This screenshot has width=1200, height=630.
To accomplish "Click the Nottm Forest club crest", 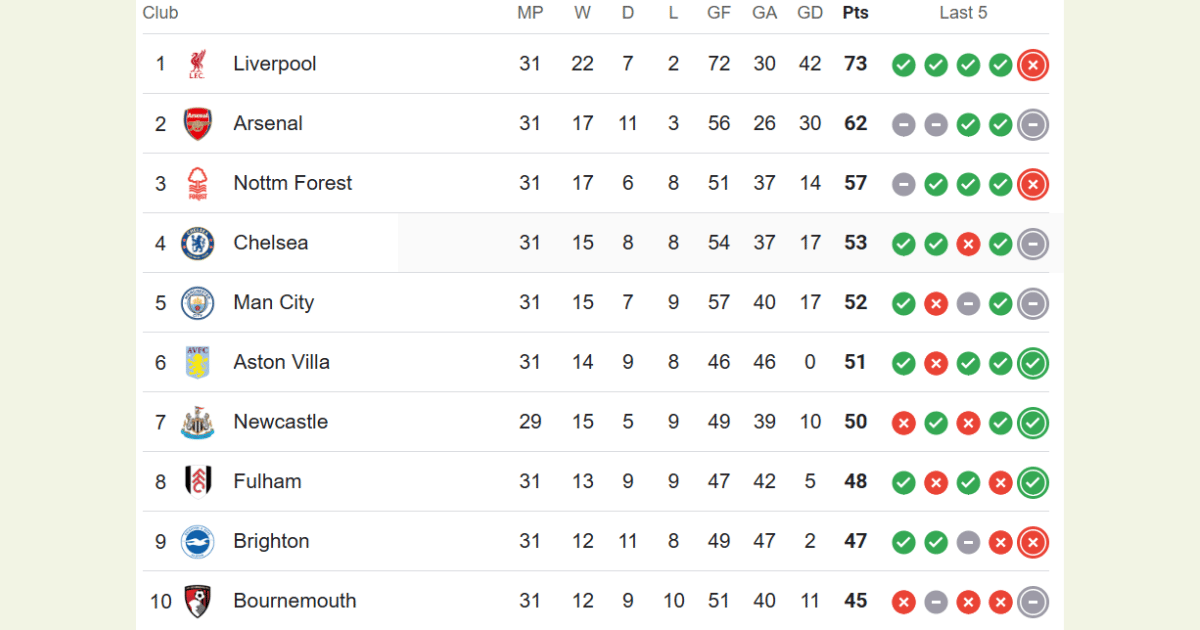I will pyautogui.click(x=197, y=183).
